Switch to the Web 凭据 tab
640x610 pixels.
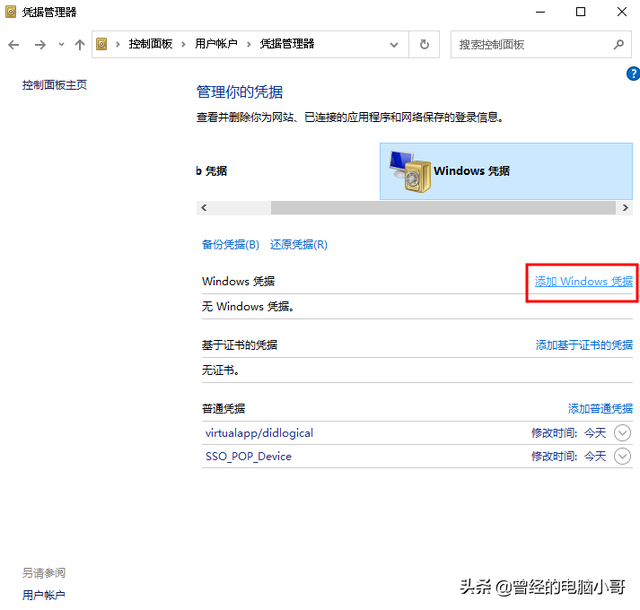pyautogui.click(x=211, y=171)
